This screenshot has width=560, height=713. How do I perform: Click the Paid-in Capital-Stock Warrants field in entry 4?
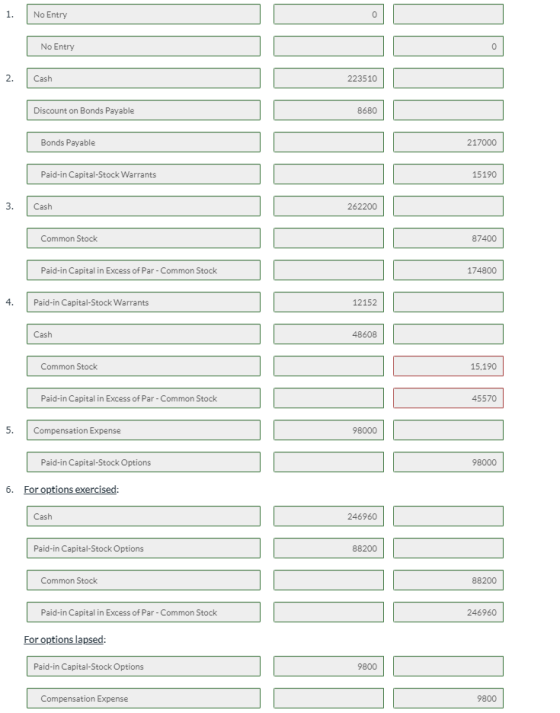(x=144, y=302)
